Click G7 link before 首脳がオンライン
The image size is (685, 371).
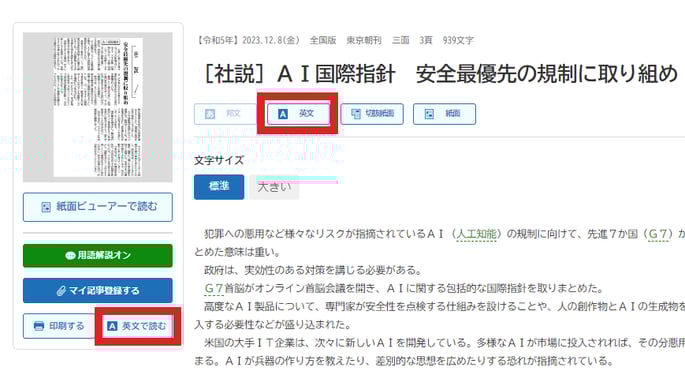click(214, 288)
